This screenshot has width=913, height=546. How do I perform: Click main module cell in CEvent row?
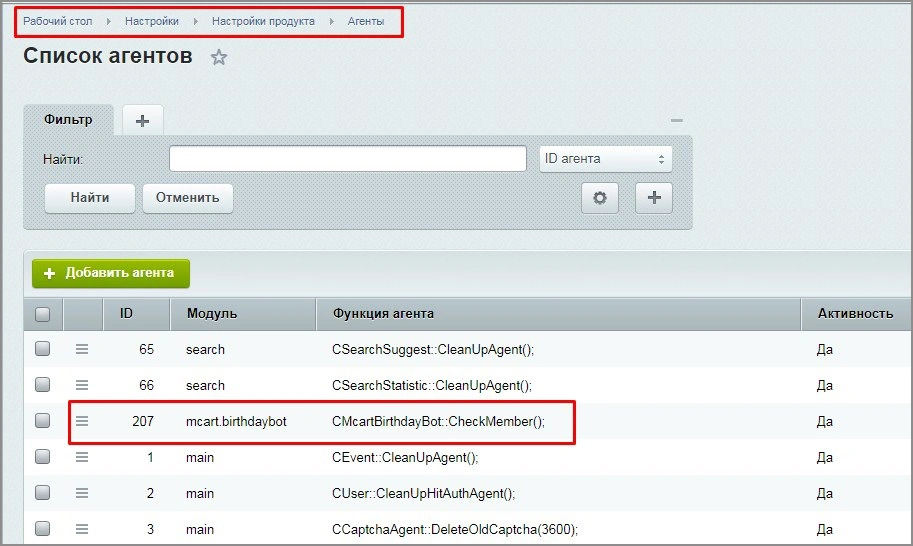pyautogui.click(x=200, y=458)
